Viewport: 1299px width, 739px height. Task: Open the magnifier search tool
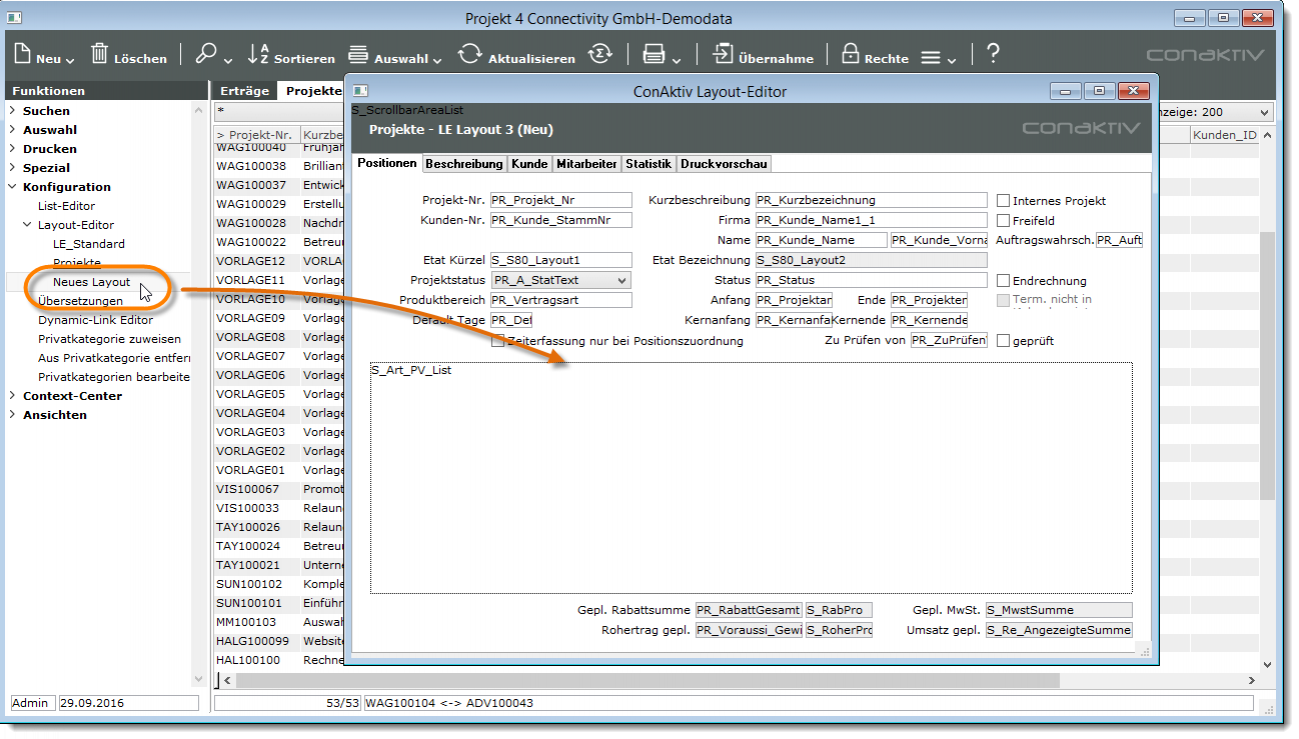206,55
